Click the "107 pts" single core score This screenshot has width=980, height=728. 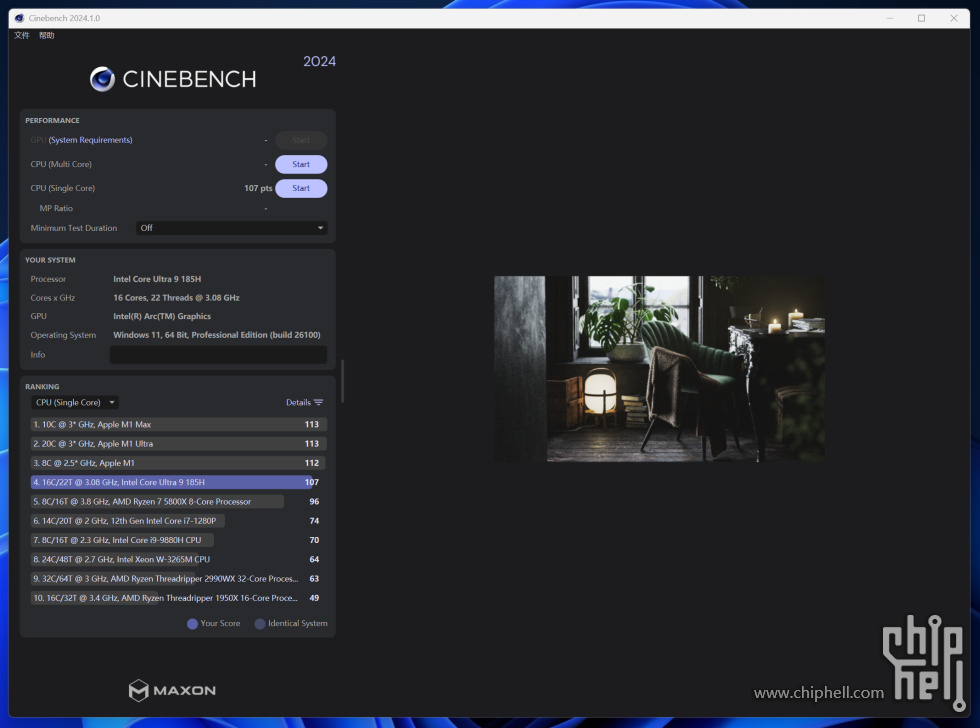258,188
